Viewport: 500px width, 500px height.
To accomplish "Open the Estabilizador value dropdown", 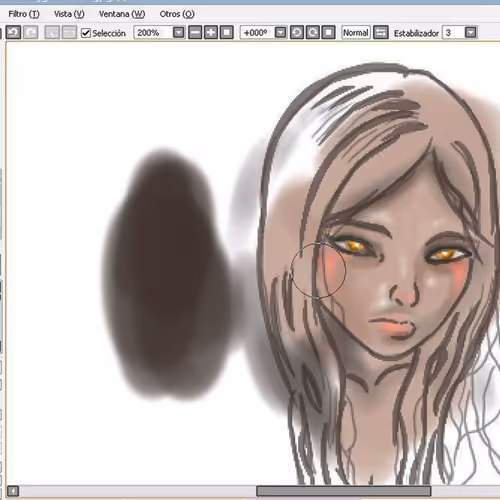I will [x=471, y=33].
